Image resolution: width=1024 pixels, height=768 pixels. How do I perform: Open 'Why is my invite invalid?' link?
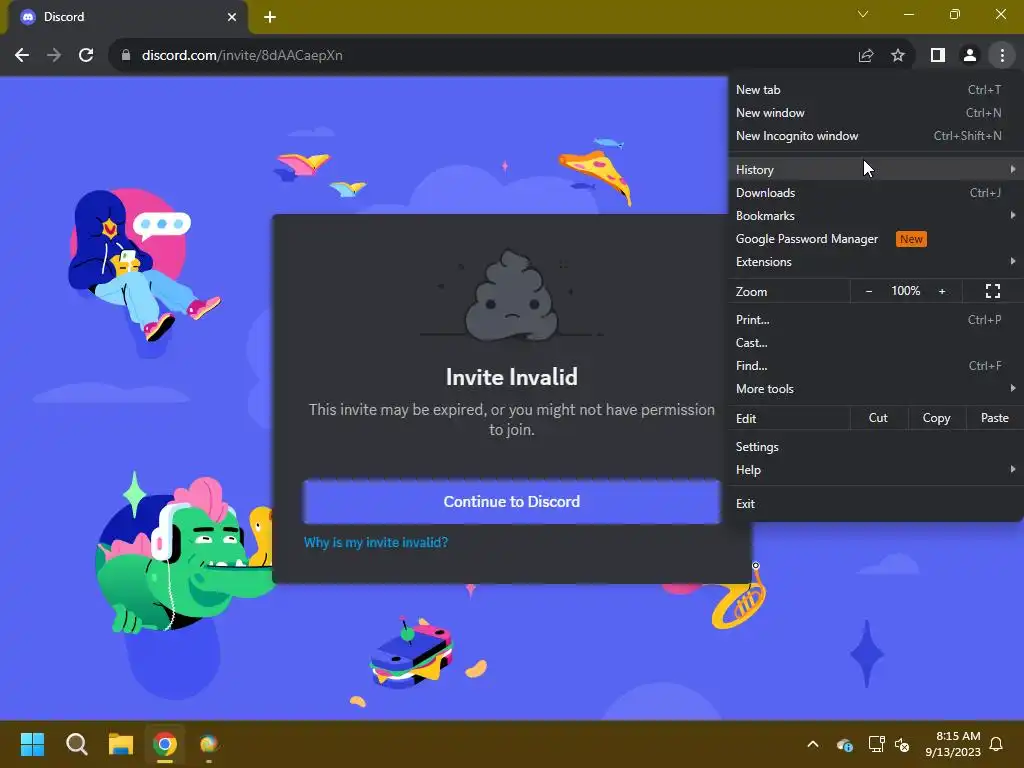point(376,542)
